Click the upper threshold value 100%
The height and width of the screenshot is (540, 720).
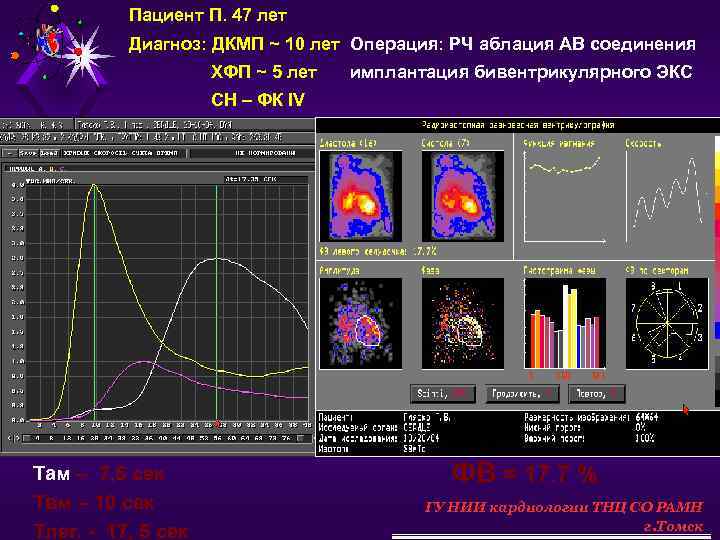[x=645, y=438]
